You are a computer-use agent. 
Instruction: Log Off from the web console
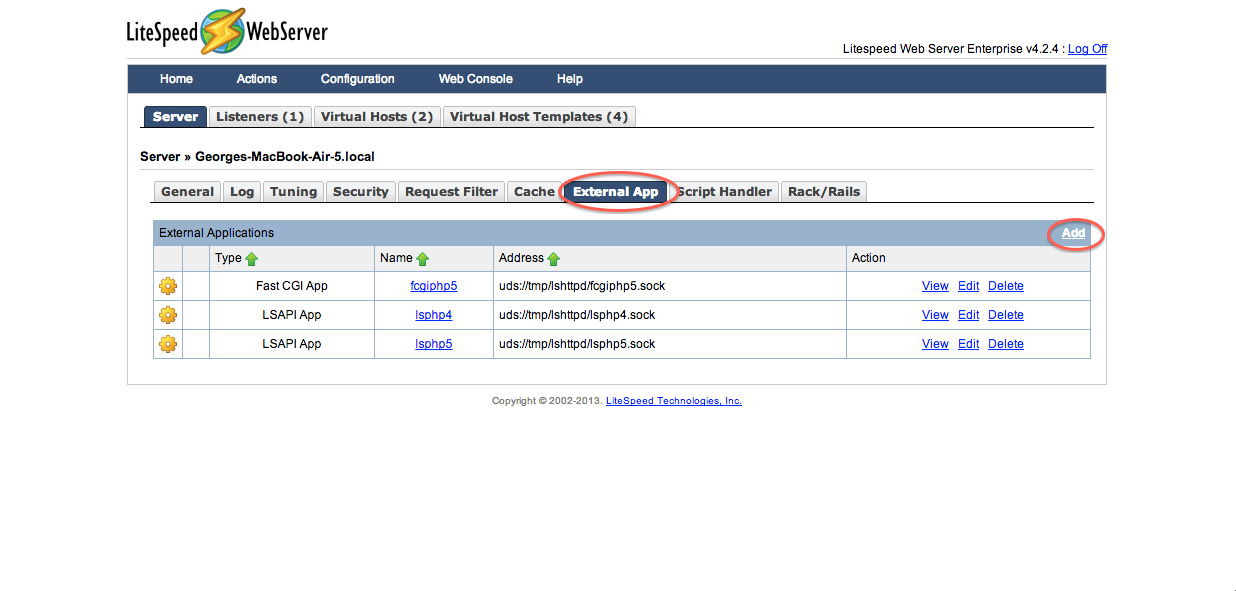(x=1088, y=49)
